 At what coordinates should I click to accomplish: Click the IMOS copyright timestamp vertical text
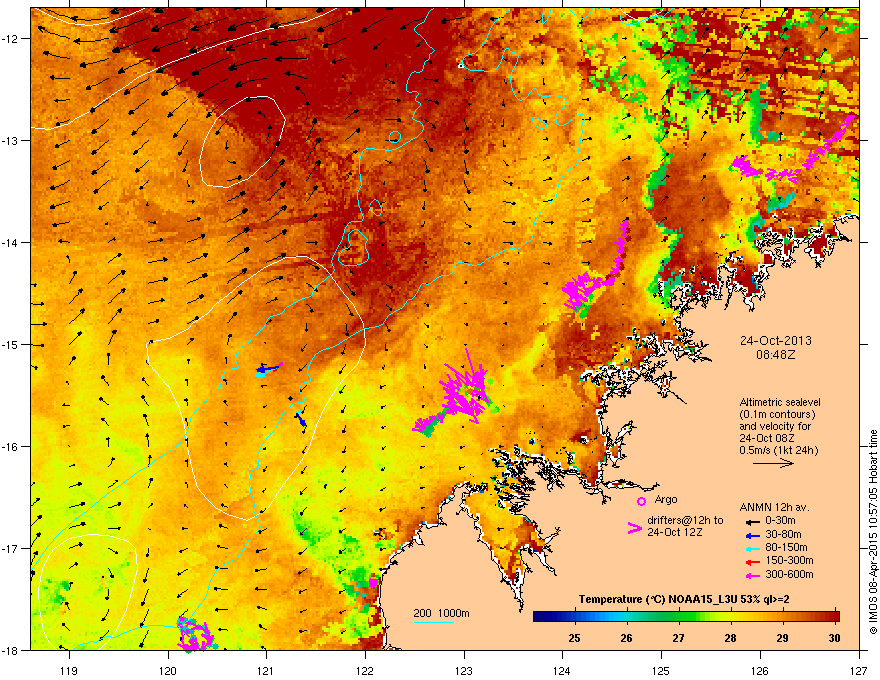[873, 532]
